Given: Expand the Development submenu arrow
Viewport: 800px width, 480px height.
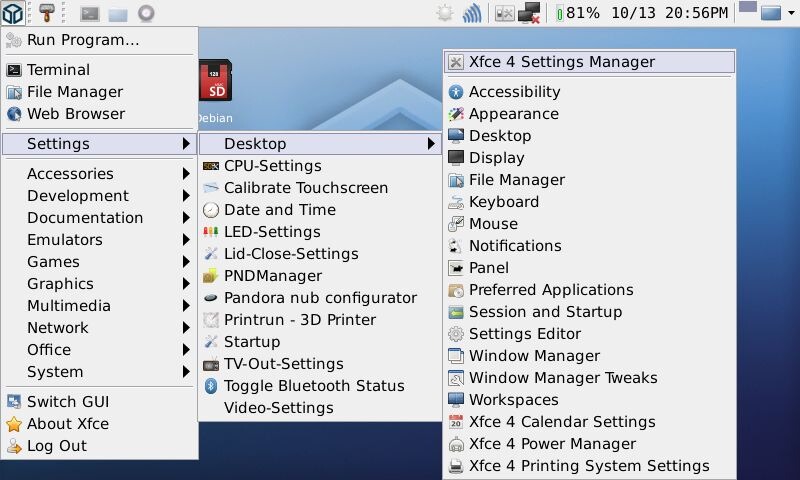Looking at the screenshot, I should pos(186,196).
